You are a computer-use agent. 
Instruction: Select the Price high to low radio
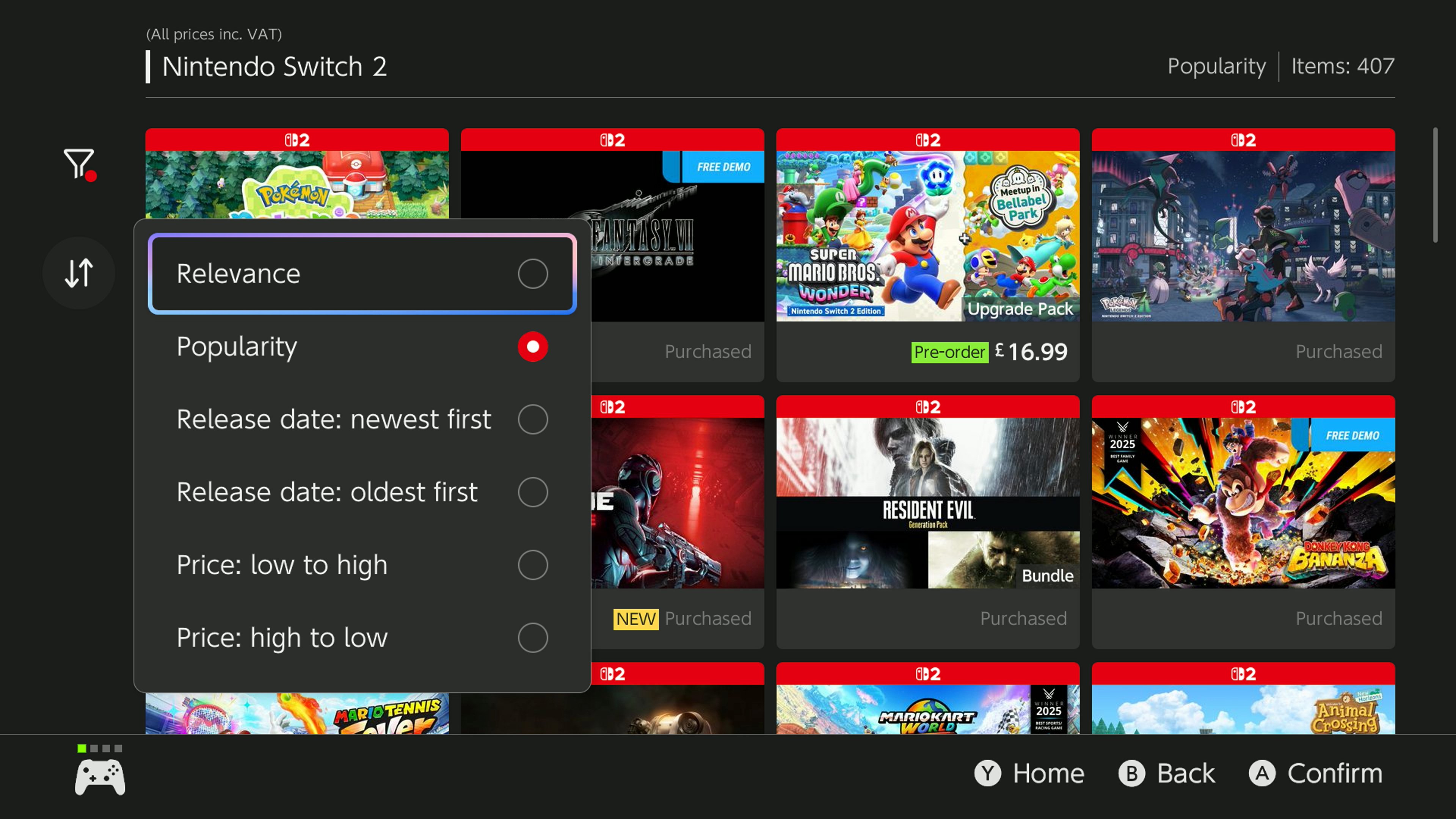[532, 637]
